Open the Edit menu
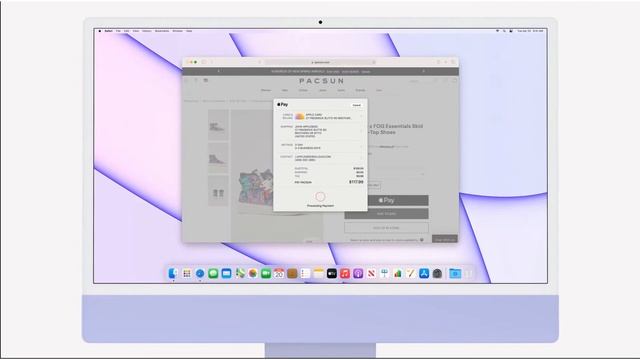The image size is (640, 360). 127,31
